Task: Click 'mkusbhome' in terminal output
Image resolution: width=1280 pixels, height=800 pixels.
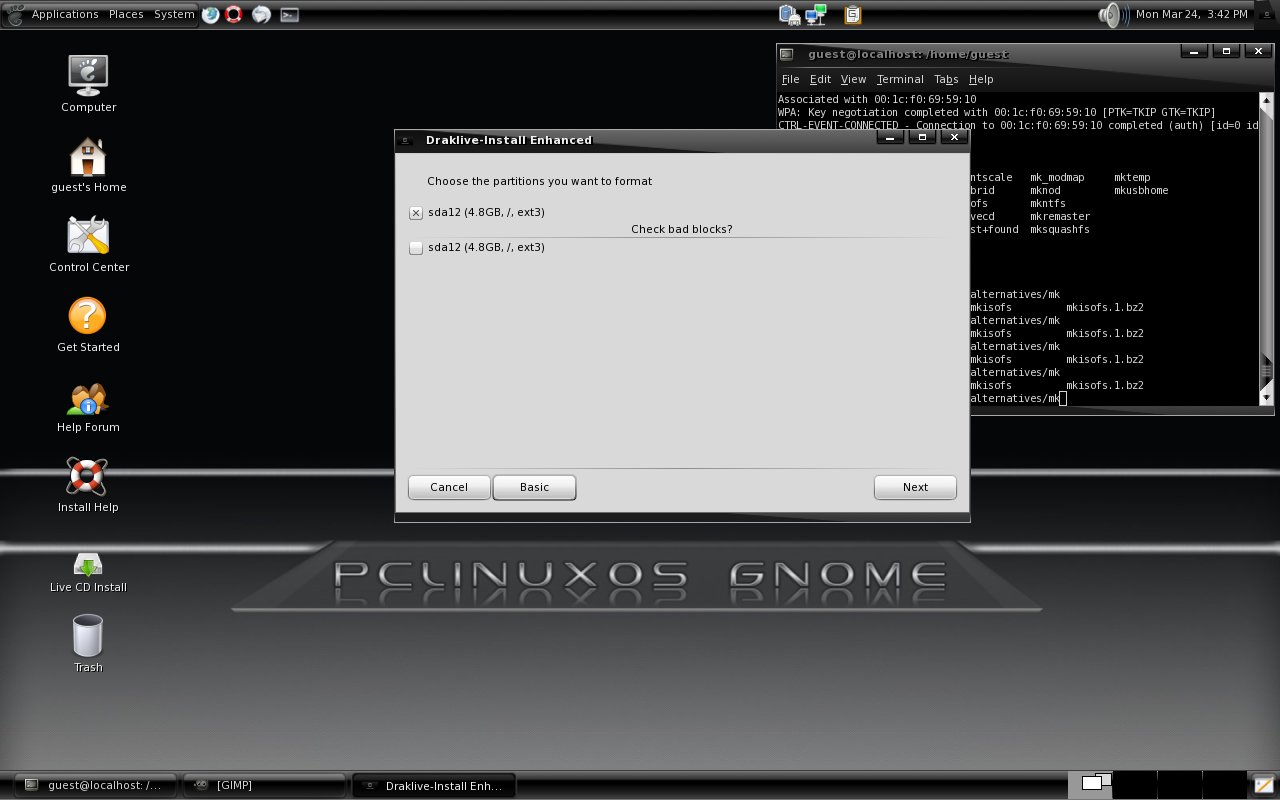Action: 1141,190
